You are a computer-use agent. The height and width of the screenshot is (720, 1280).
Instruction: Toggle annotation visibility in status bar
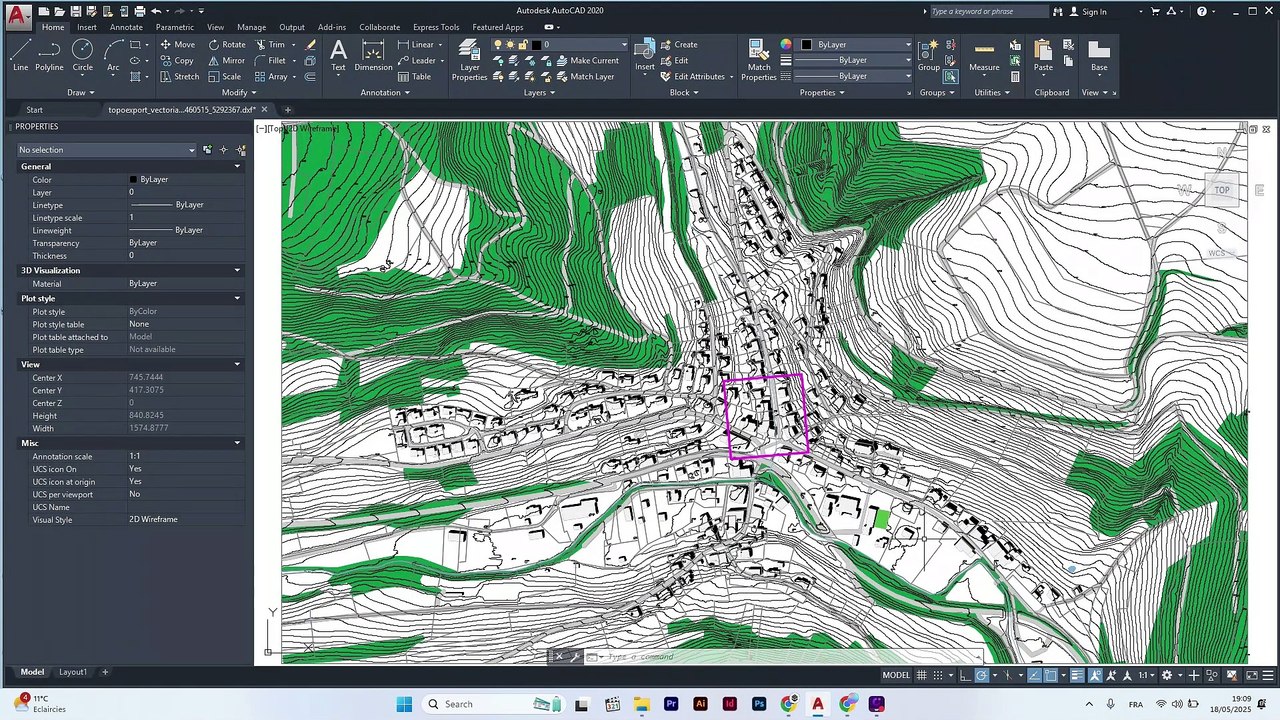(1094, 675)
